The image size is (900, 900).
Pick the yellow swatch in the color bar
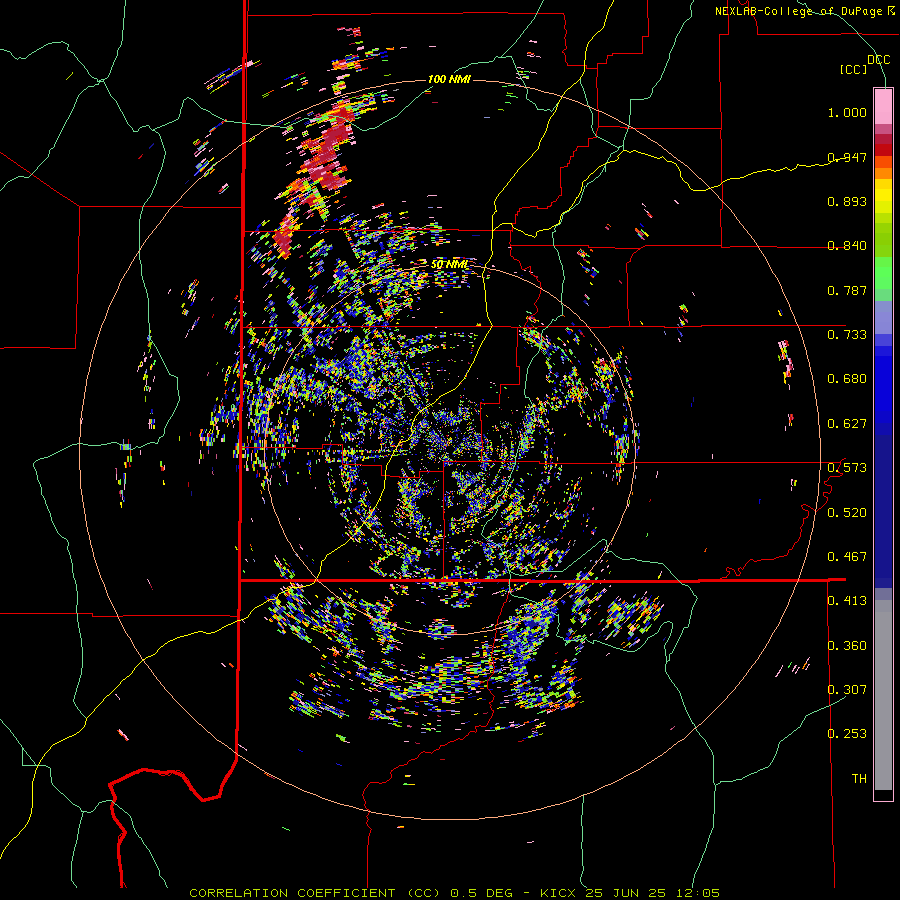[x=883, y=196]
